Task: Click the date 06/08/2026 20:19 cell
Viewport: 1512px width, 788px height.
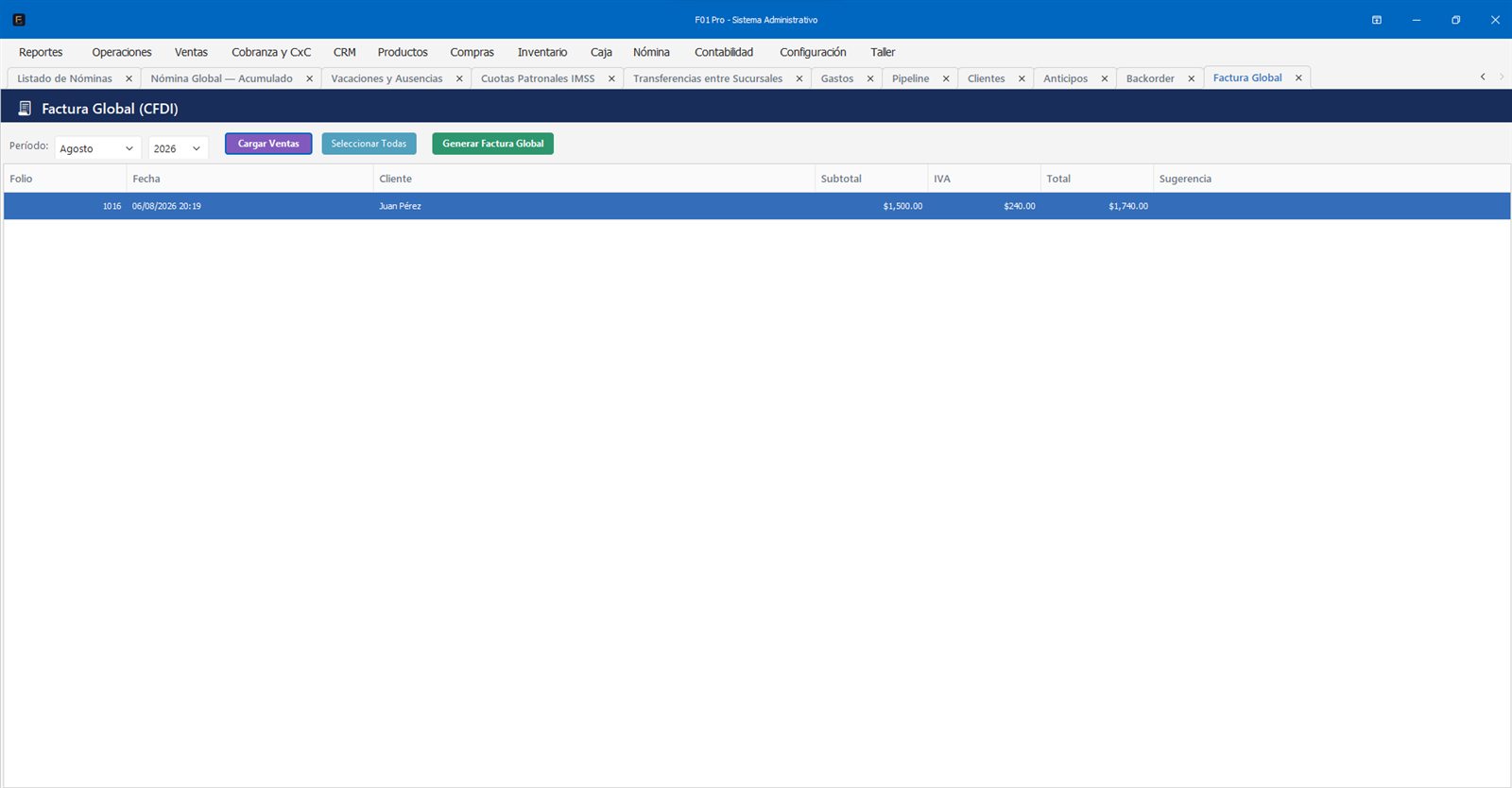Action: coord(250,206)
